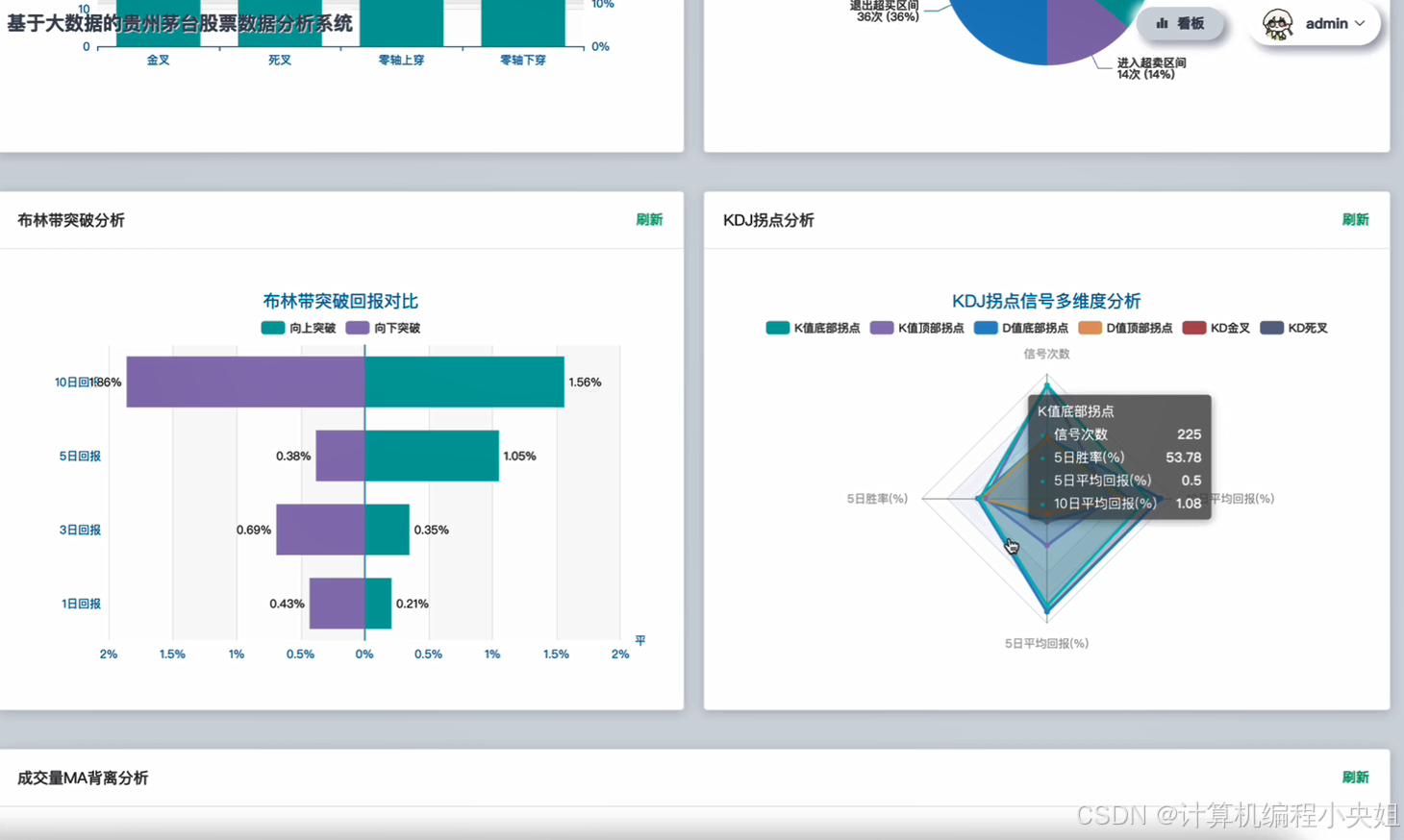Open the 看板 dashboard button
This screenshot has width=1404, height=840.
click(1180, 23)
